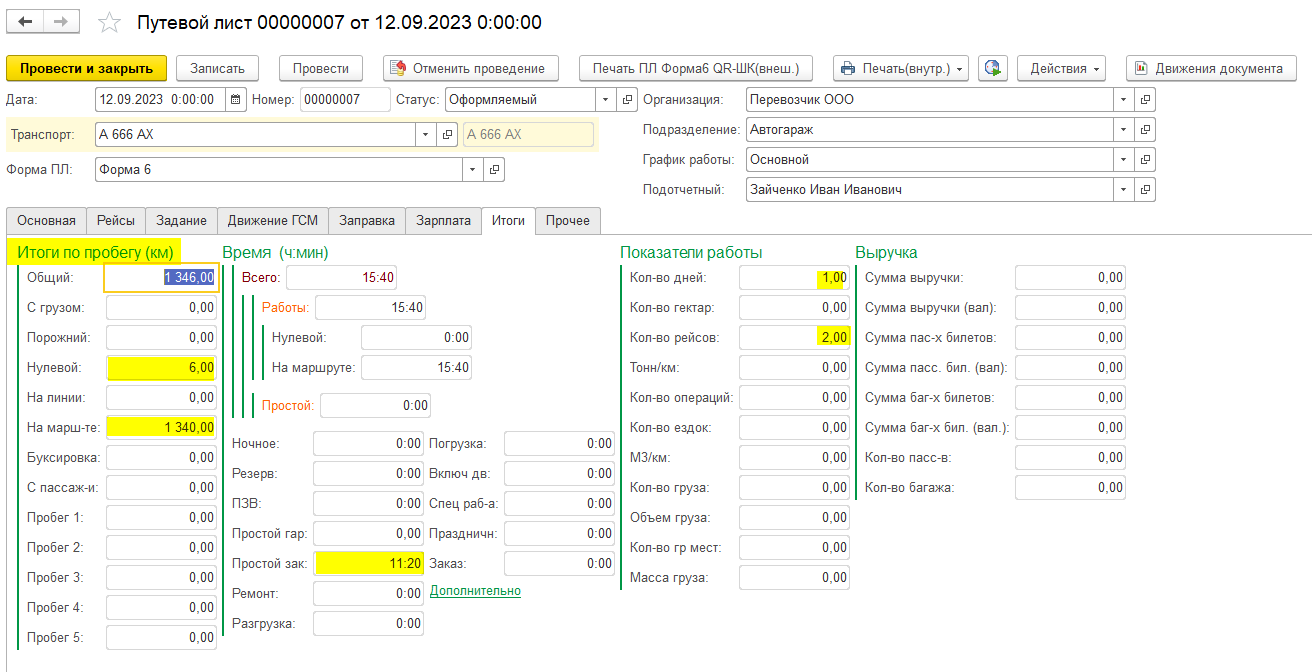Open calendar picker in Дата field
The width and height of the screenshot is (1312, 672).
pos(234,100)
